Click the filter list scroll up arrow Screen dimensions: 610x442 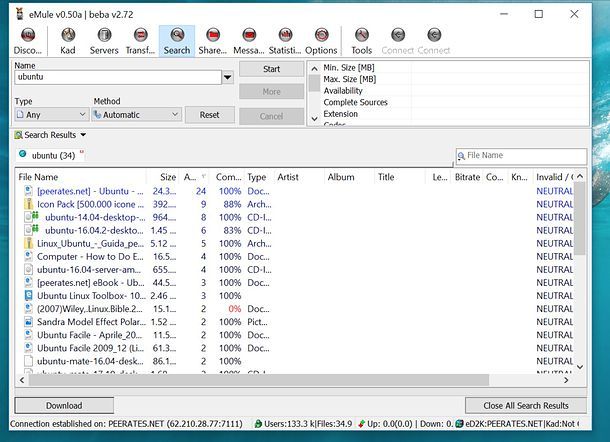[314, 68]
